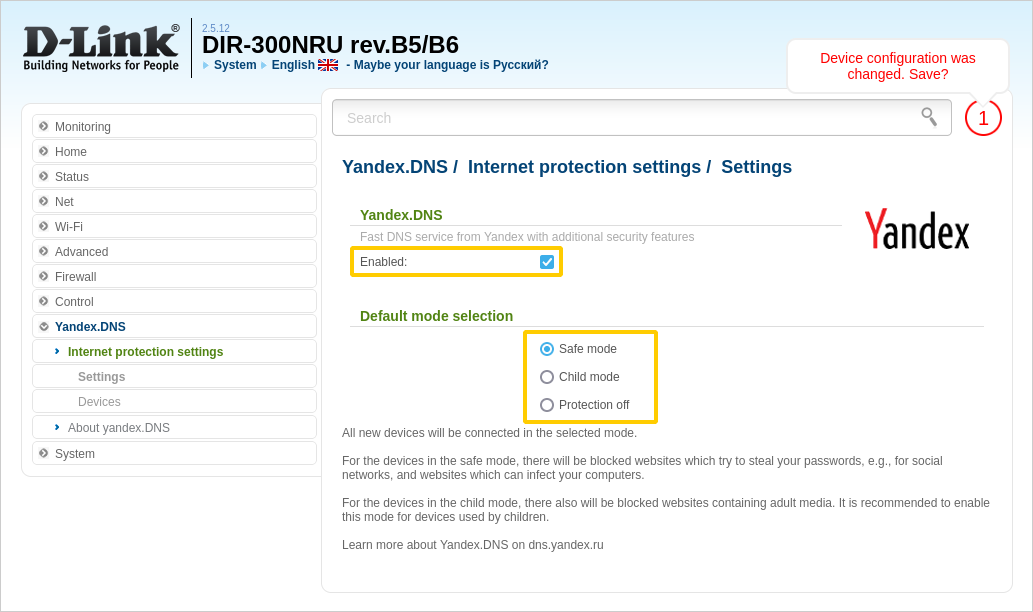This screenshot has width=1033, height=612.
Task: Click the D-Link logo
Action: pos(101,47)
